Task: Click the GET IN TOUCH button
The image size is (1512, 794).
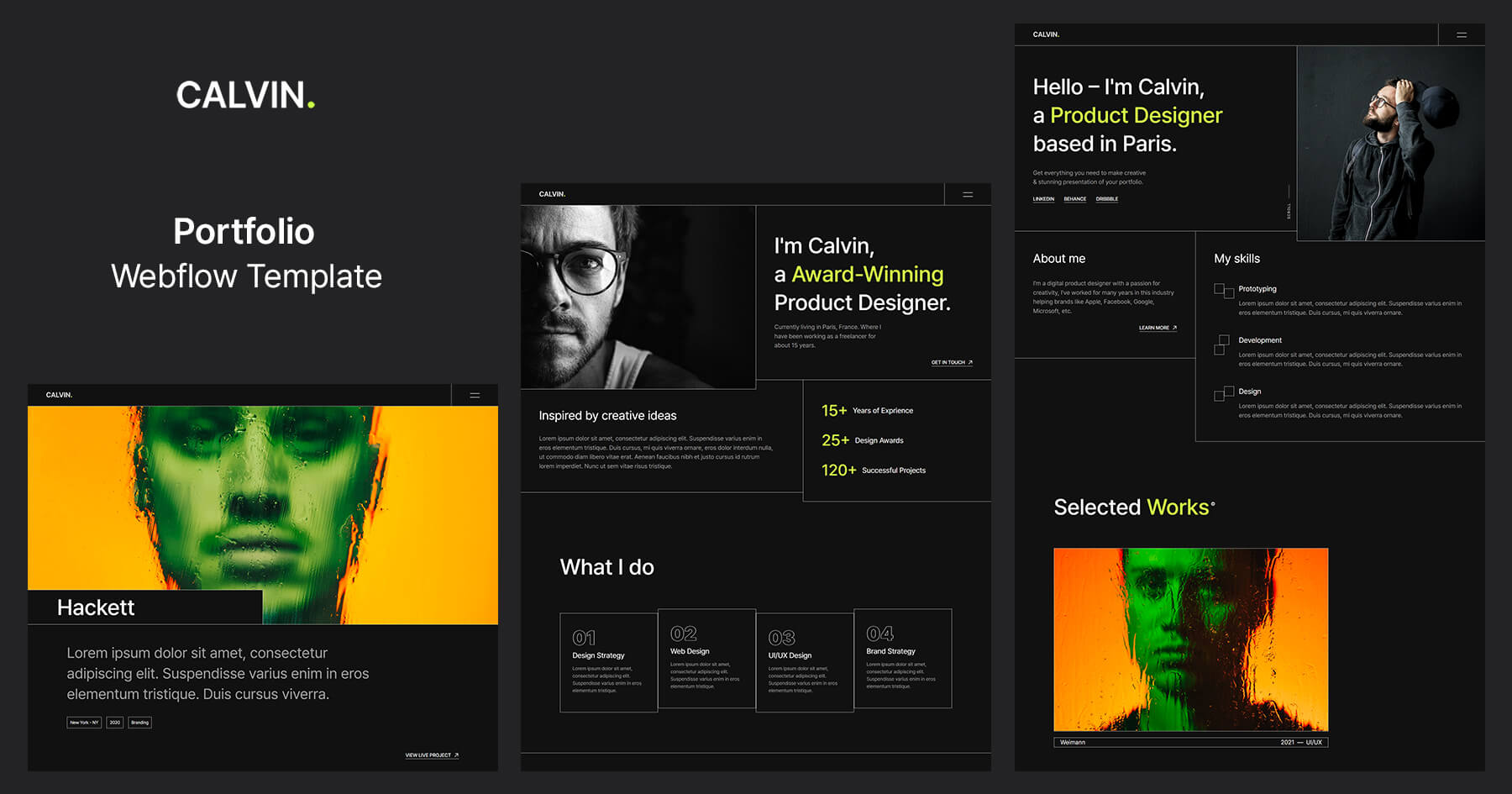Action: (948, 361)
